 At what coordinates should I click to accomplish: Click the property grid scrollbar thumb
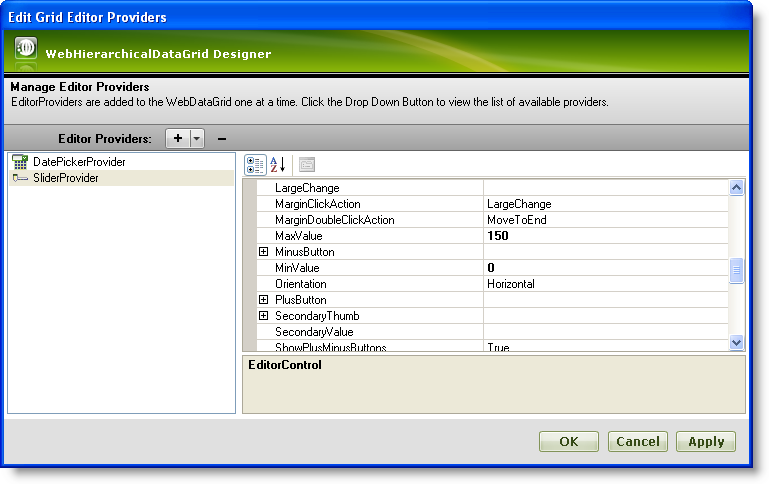coord(736,270)
